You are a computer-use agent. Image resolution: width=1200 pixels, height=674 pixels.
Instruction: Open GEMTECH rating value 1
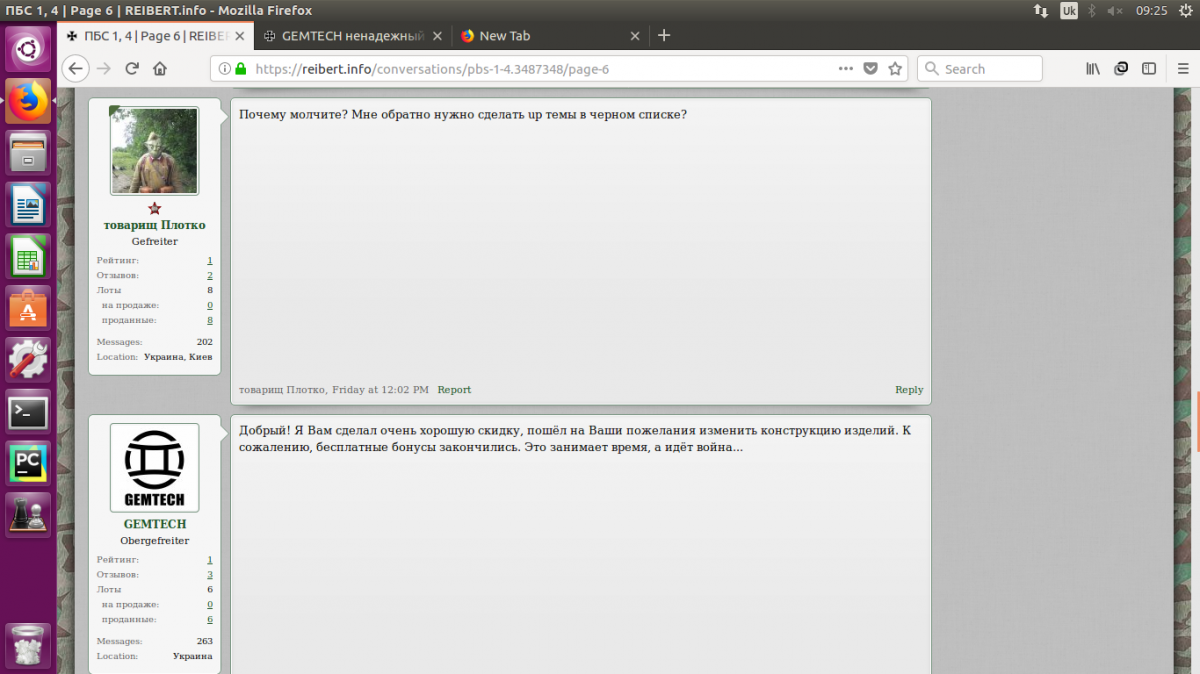tap(210, 560)
